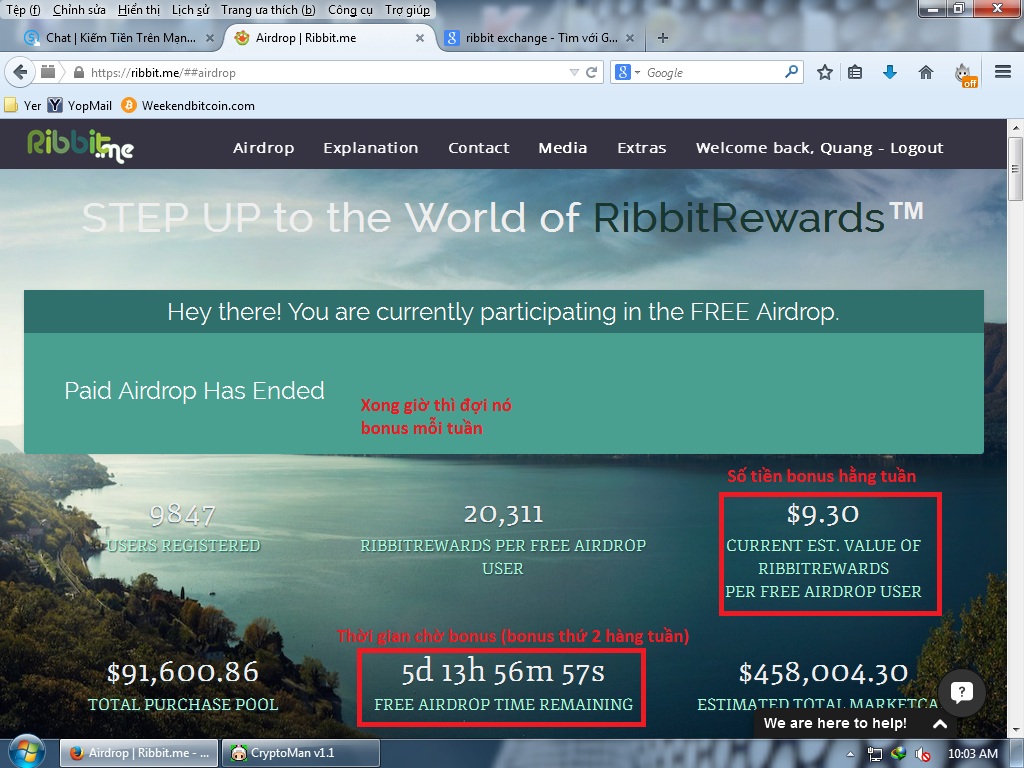Close the Chat | Kiếm Tiền Trên Mạng tab
Image resolution: width=1024 pixels, height=768 pixels.
(210, 38)
